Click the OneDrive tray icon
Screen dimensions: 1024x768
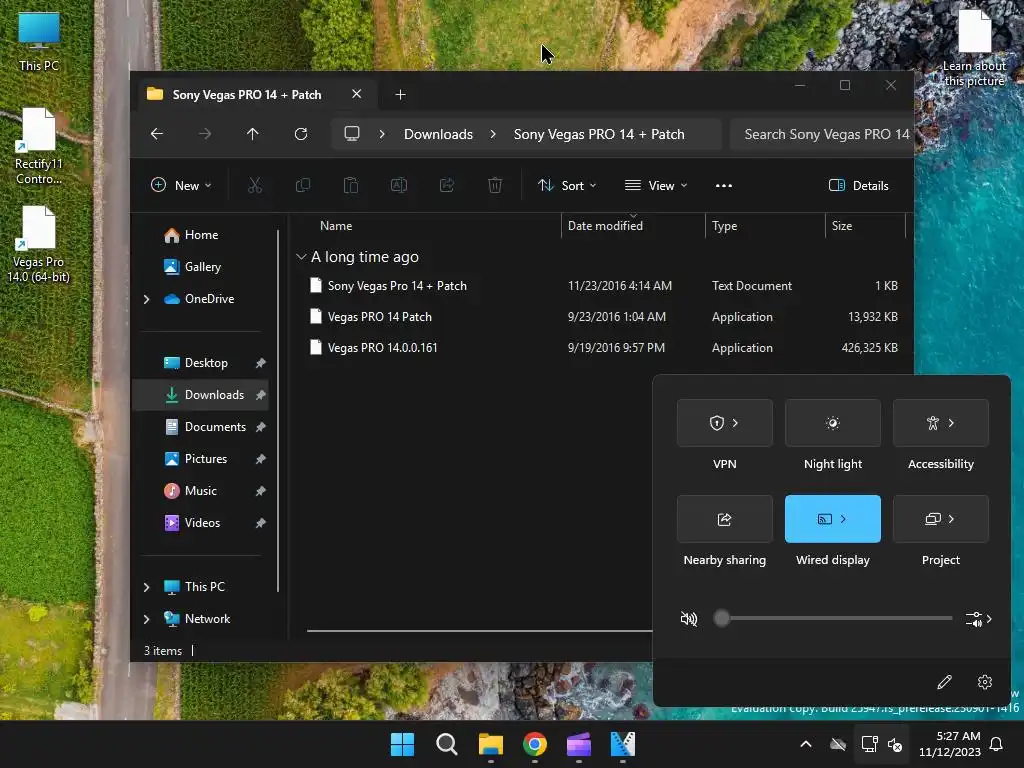(x=838, y=744)
